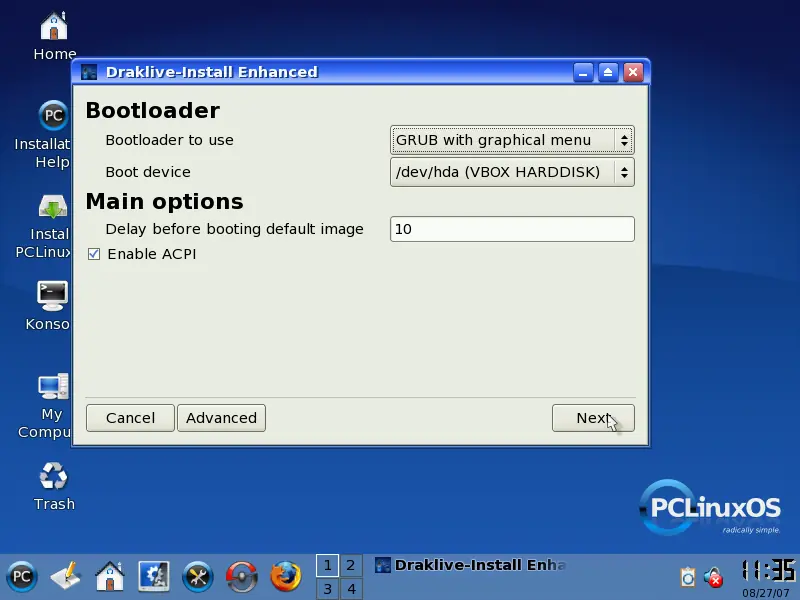Image resolution: width=800 pixels, height=600 pixels.
Task: Click the delay before booting input field
Action: [512, 229]
